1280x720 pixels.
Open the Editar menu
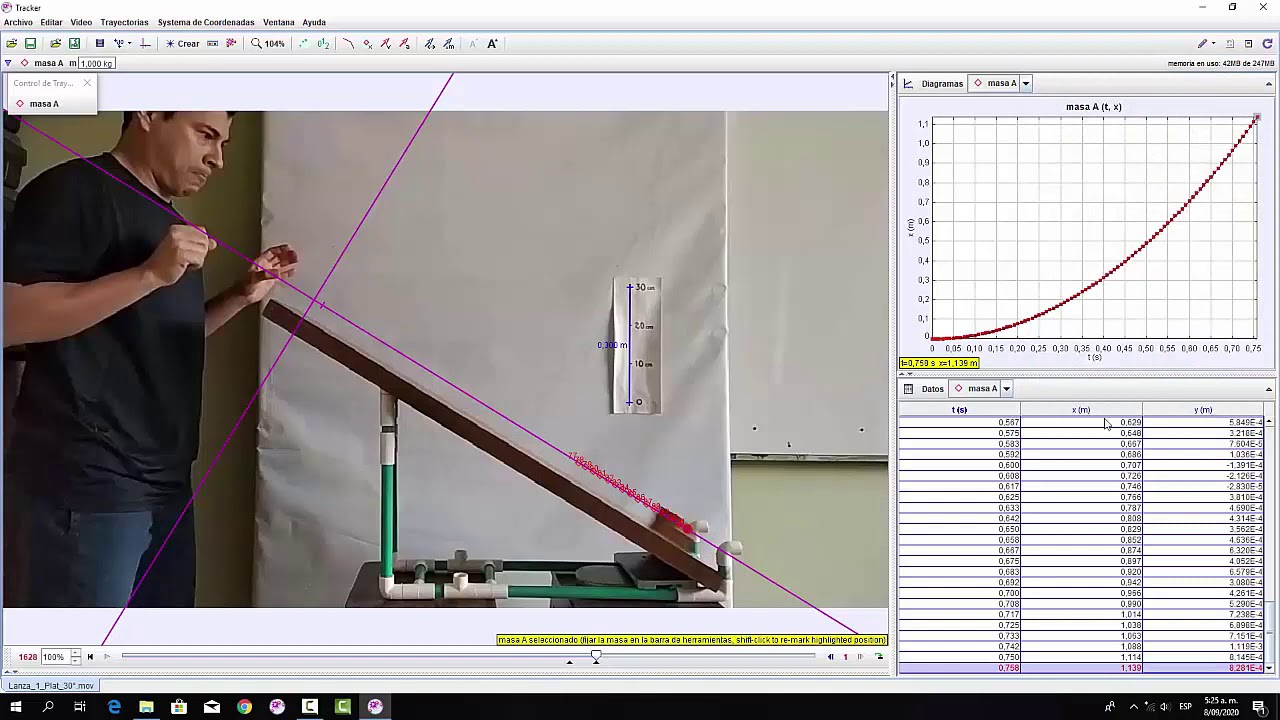(x=51, y=22)
